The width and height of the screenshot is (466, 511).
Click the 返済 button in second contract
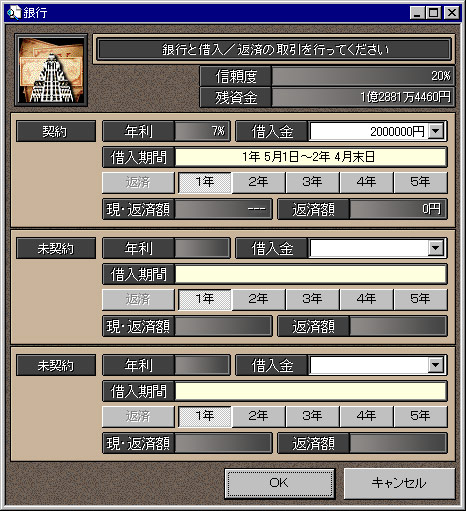pos(138,299)
